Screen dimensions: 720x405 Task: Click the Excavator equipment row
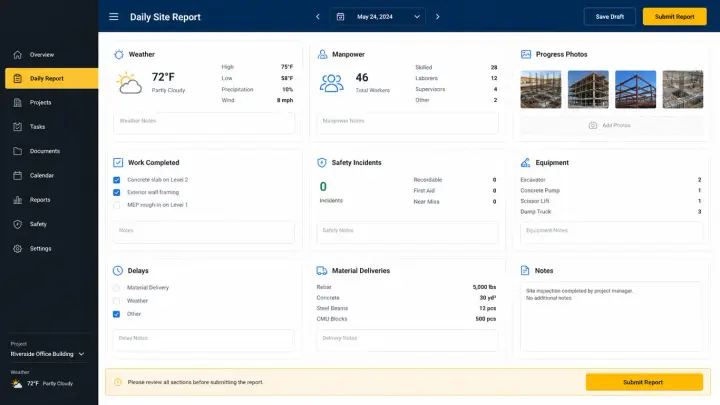(x=611, y=180)
